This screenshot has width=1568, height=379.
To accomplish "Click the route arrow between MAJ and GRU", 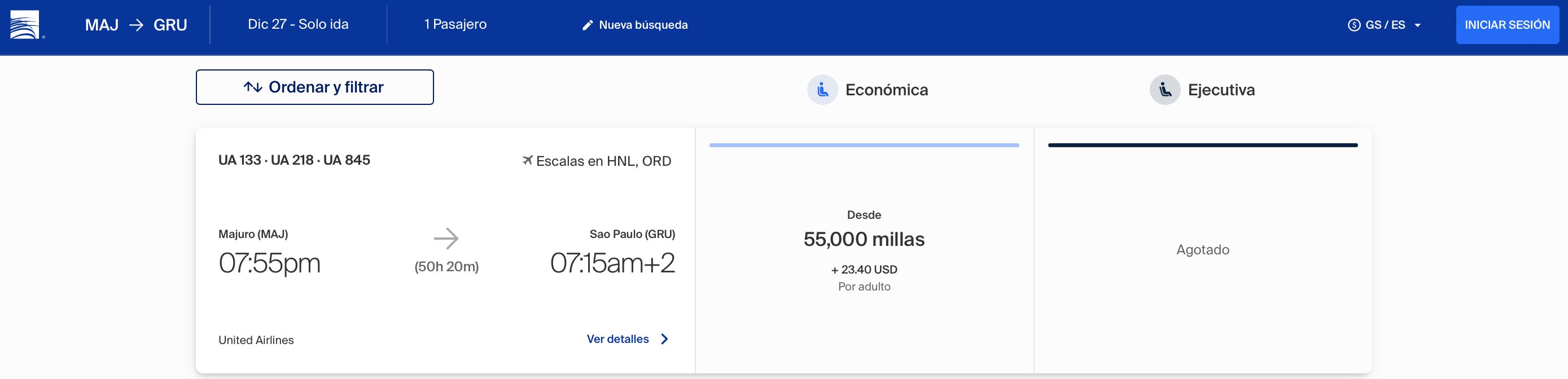I will pos(137,25).
